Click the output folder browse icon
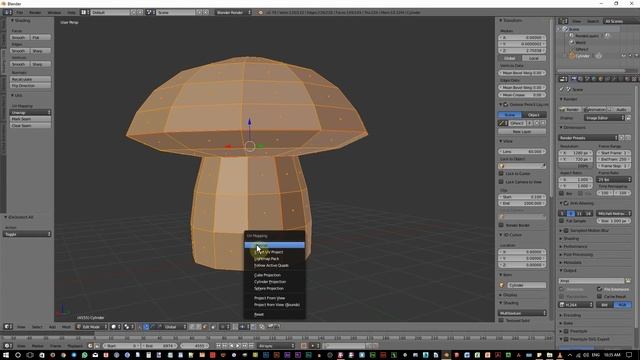640x360 pixels. click(628, 281)
